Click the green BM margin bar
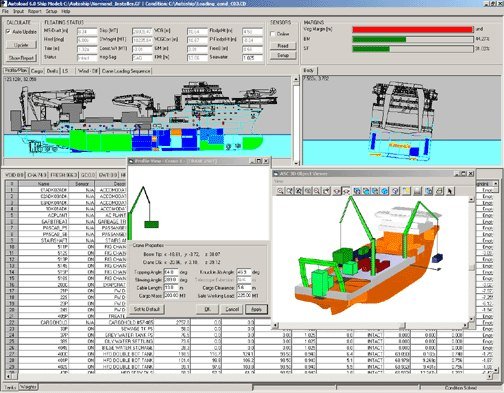Viewport: 504px width, 393px height. click(x=379, y=40)
